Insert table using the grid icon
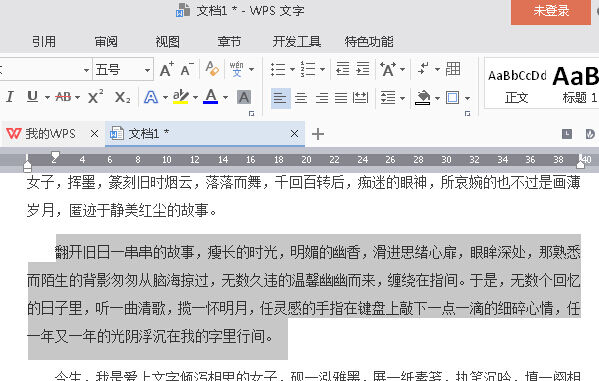599x381 pixels. pos(453,69)
